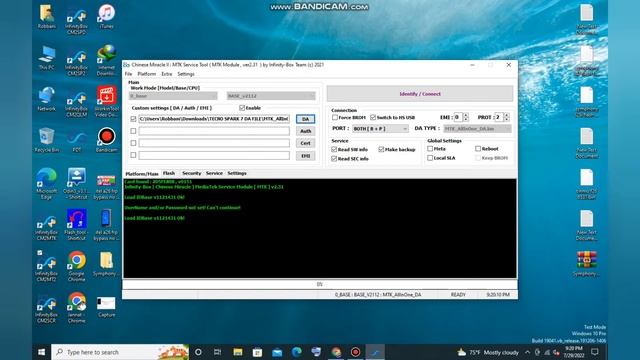Open the PORT dropdown showing BOTH
The width and height of the screenshot is (640, 360).
pos(380,129)
